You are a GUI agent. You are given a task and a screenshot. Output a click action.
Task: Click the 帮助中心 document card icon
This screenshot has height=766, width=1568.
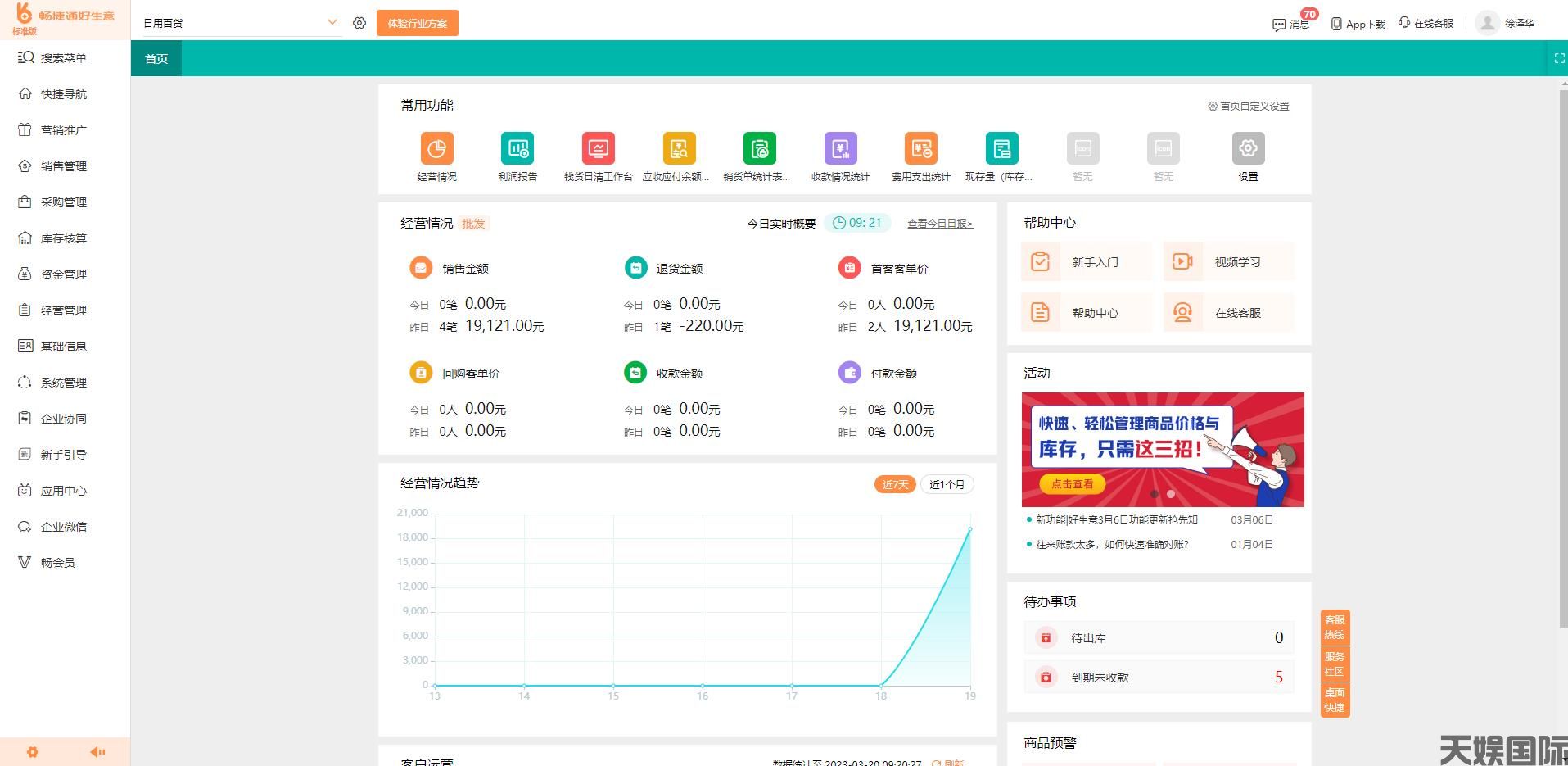[1040, 312]
